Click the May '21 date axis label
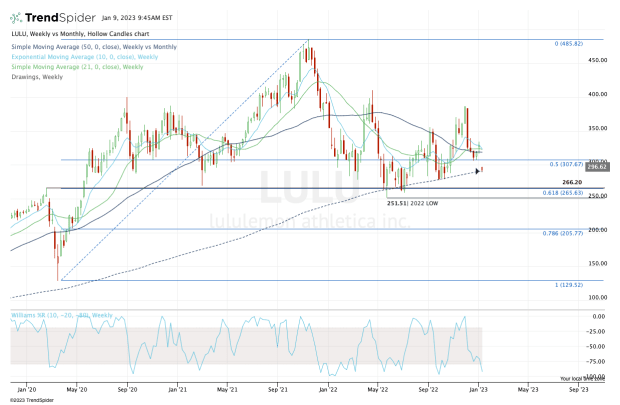The height and width of the screenshot is (405, 620). point(227,390)
